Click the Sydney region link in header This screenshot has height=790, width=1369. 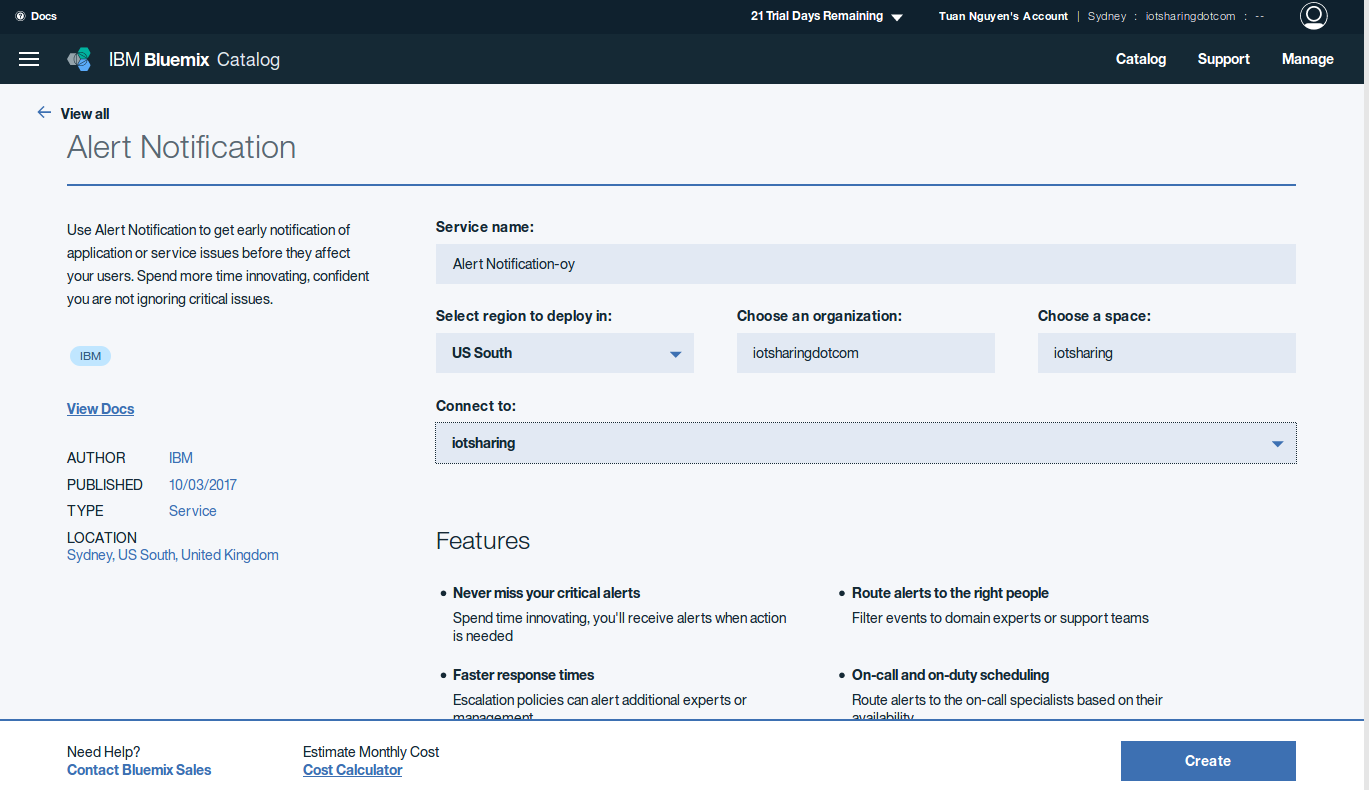(x=1106, y=15)
